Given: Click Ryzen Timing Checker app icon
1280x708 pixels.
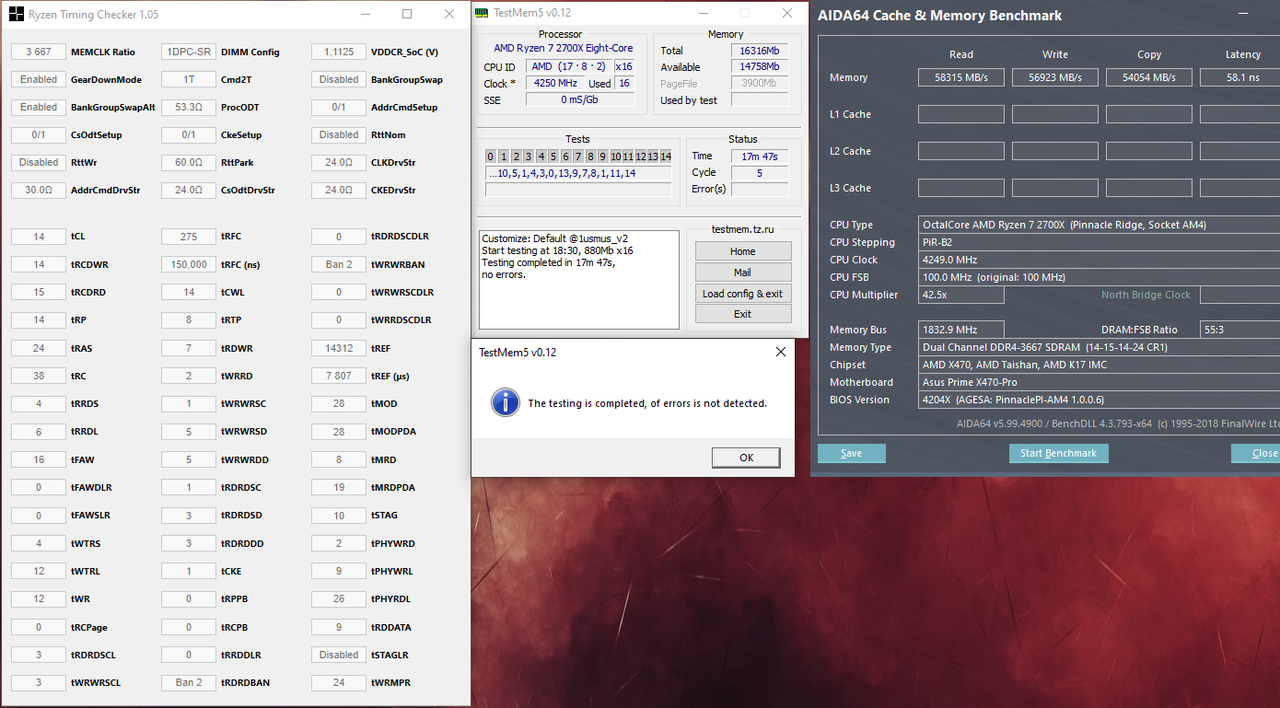Looking at the screenshot, I should 17,15.
